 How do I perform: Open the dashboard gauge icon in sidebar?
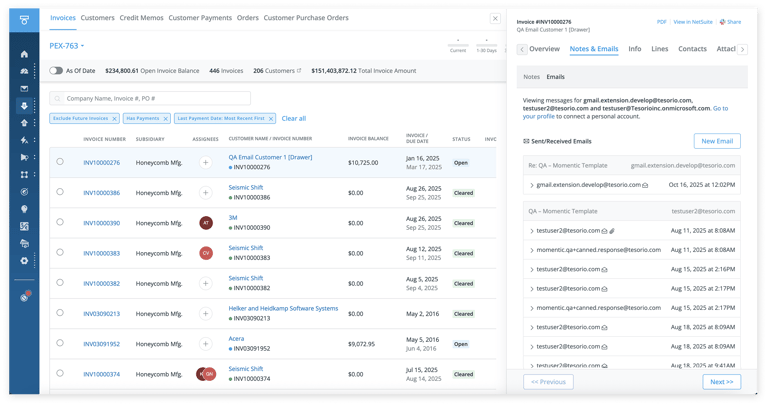point(24,72)
